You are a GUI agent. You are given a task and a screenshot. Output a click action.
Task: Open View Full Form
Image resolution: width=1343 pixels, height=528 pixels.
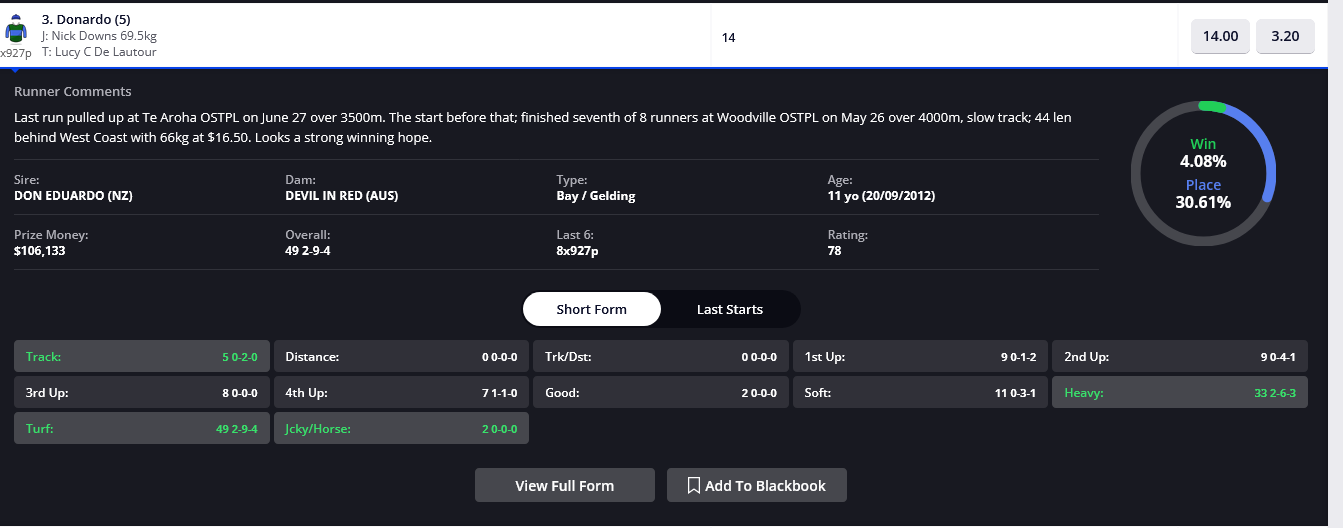point(565,486)
